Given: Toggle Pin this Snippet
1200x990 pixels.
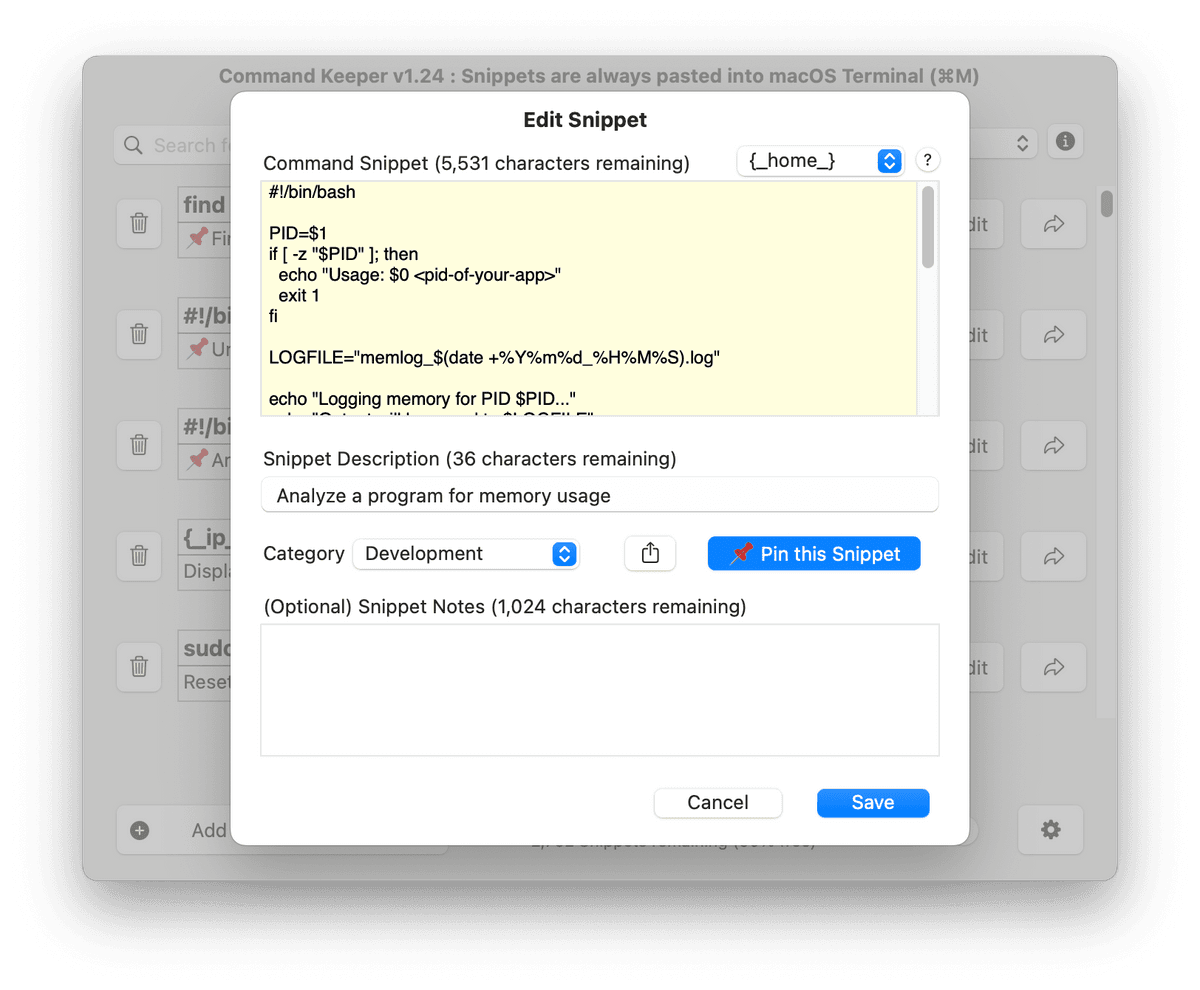Looking at the screenshot, I should click(x=814, y=554).
